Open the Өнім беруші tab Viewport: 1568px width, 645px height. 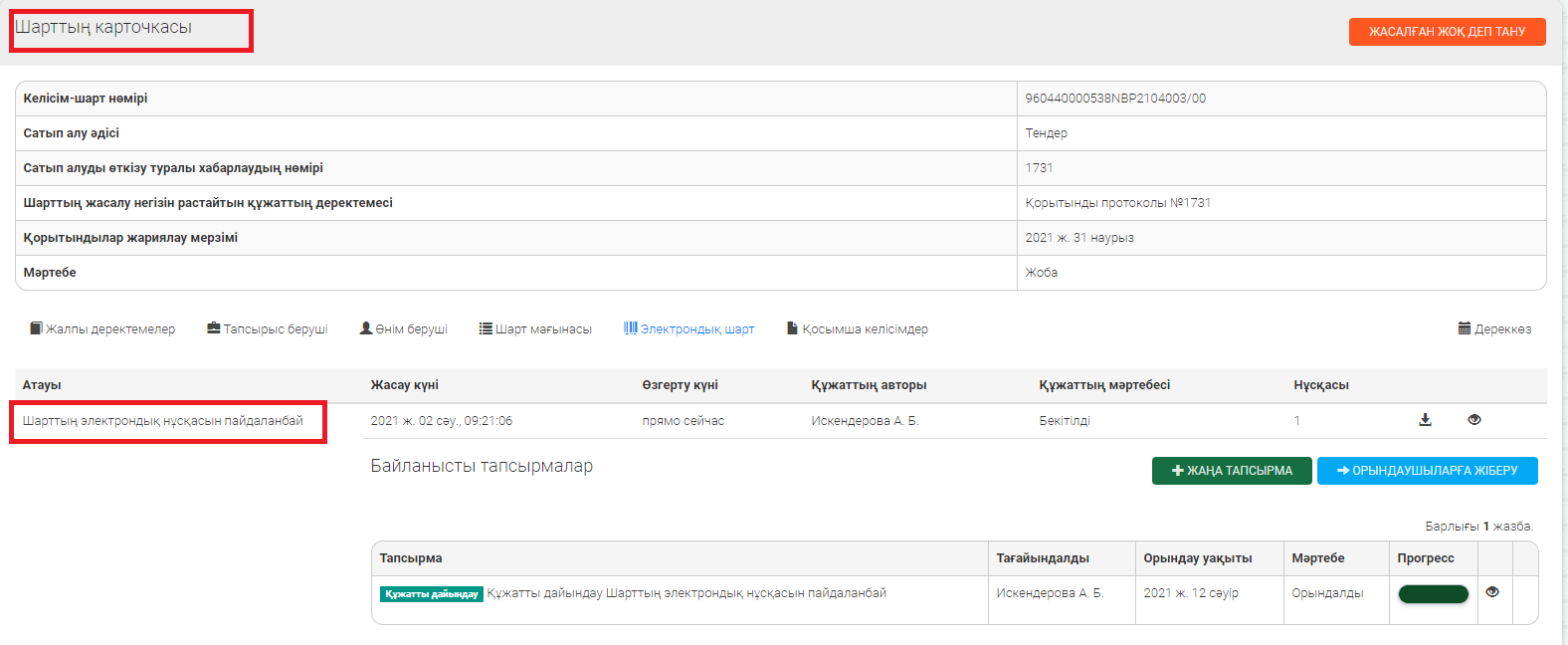(x=403, y=329)
